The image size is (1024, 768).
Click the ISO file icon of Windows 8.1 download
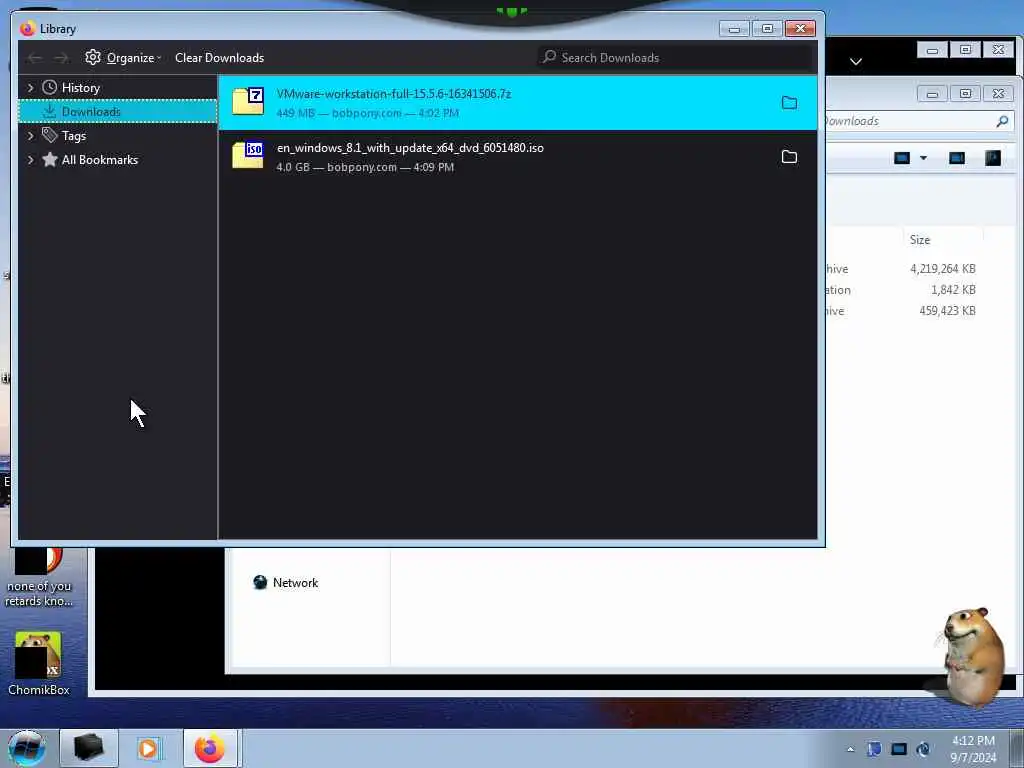click(248, 156)
